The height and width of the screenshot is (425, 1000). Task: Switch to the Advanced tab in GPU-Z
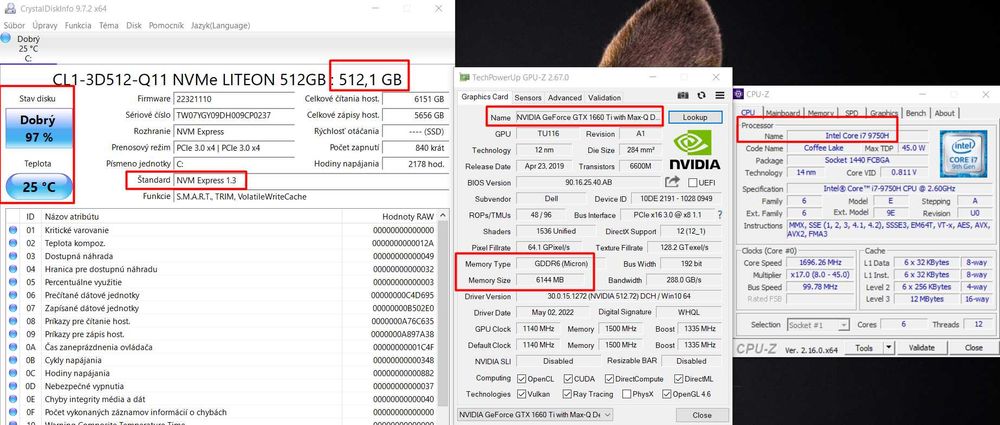coord(564,98)
